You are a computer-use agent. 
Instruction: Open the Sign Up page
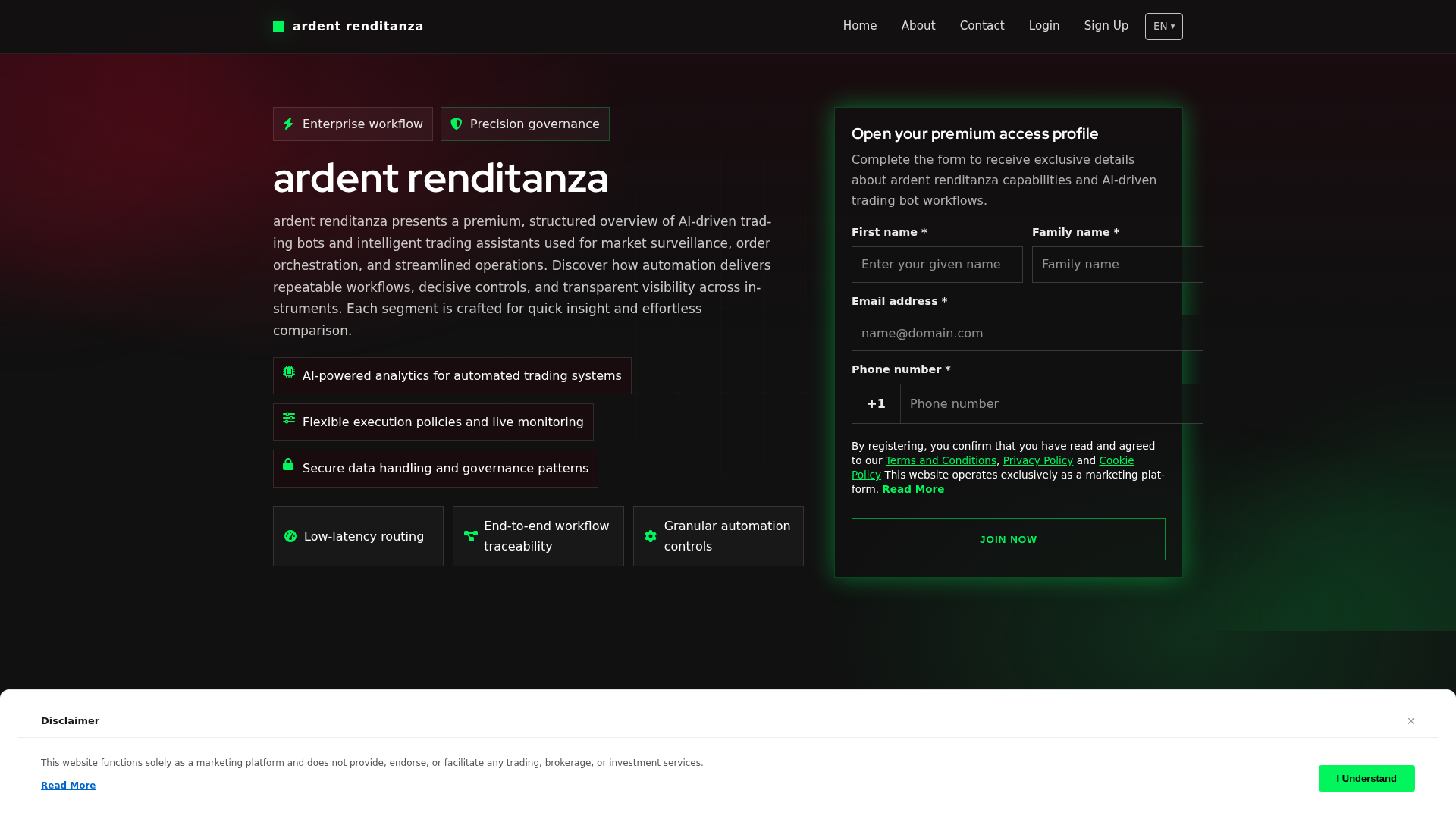tap(1106, 26)
